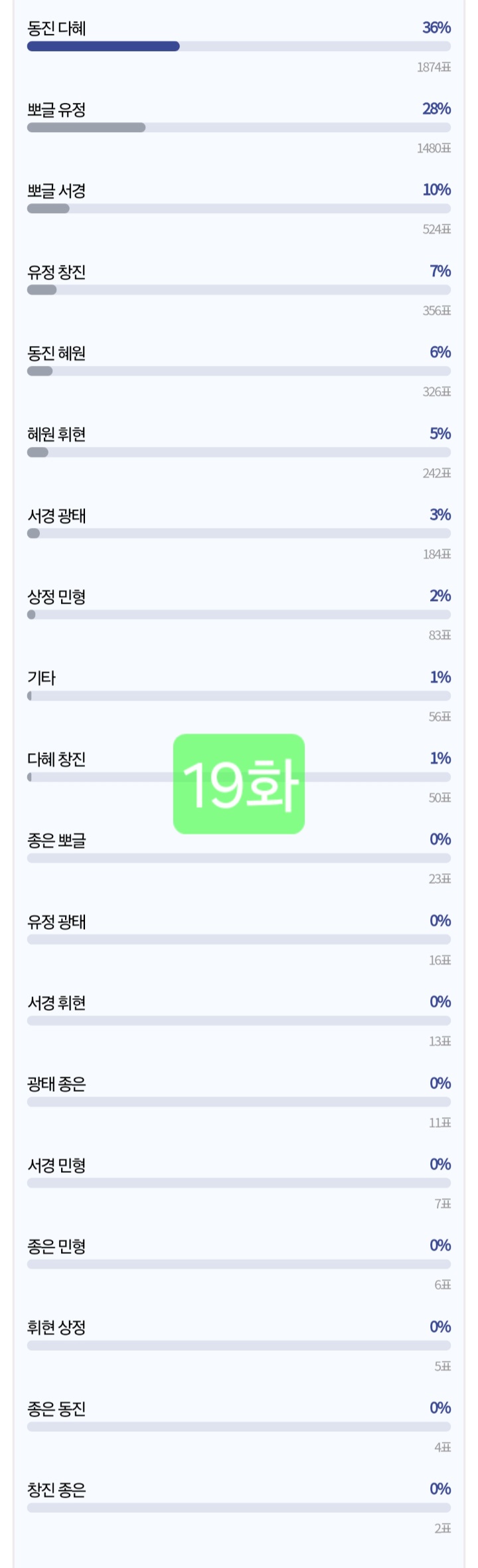Select the 휘현 상정 option label
The width and height of the screenshot is (478, 1568).
click(x=56, y=1328)
